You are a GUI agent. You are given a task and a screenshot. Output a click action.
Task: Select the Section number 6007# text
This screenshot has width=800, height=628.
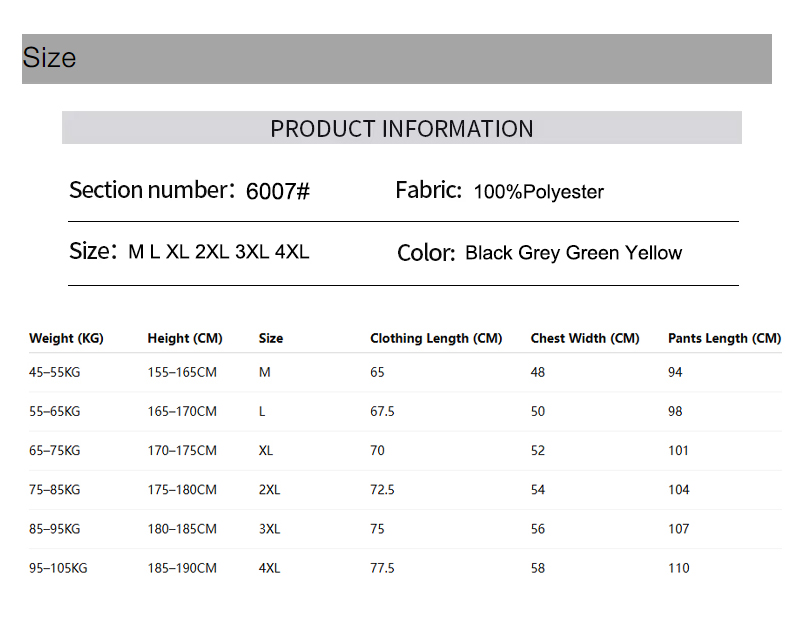point(189,190)
